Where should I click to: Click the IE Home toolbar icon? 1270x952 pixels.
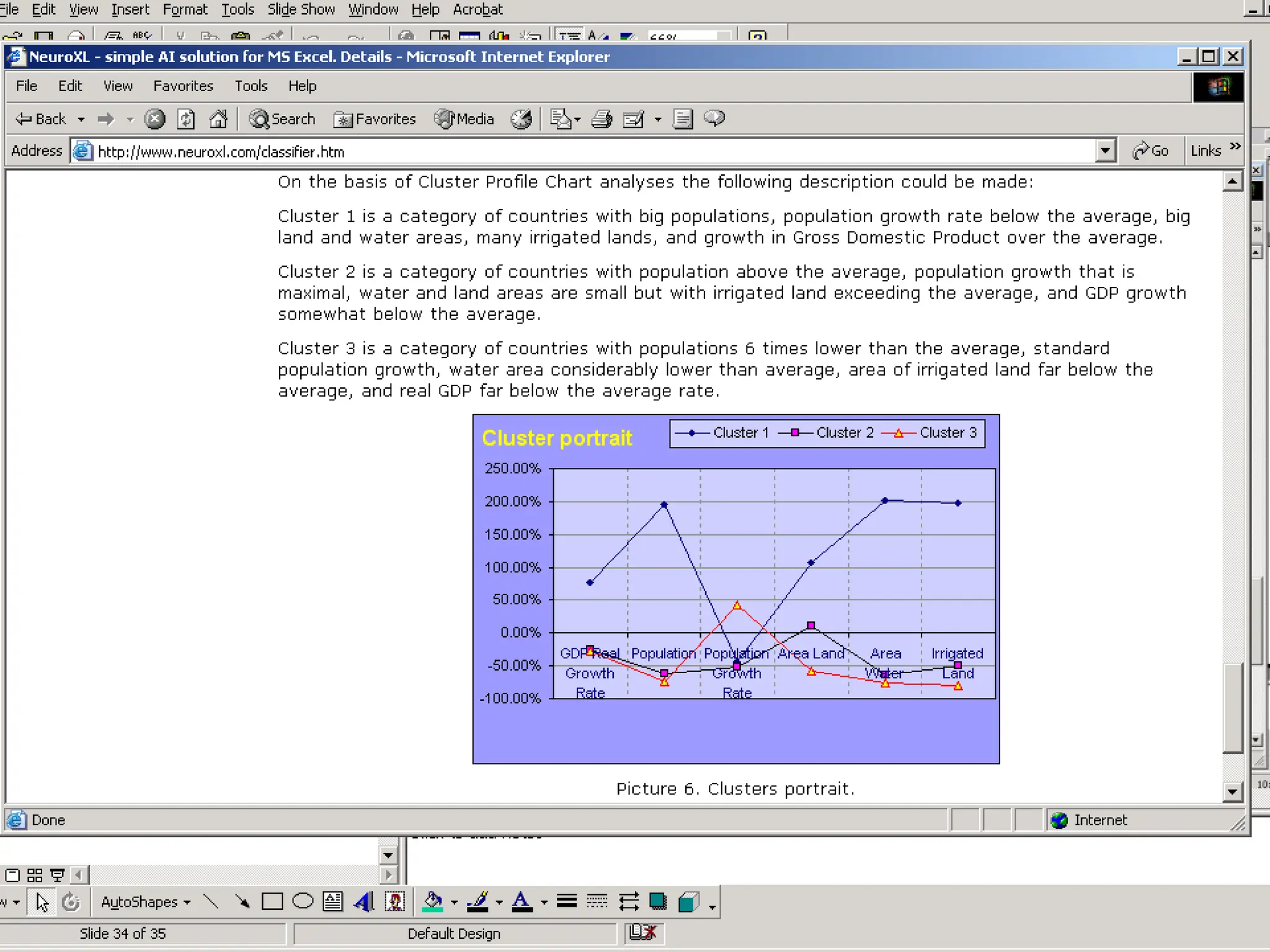(218, 118)
